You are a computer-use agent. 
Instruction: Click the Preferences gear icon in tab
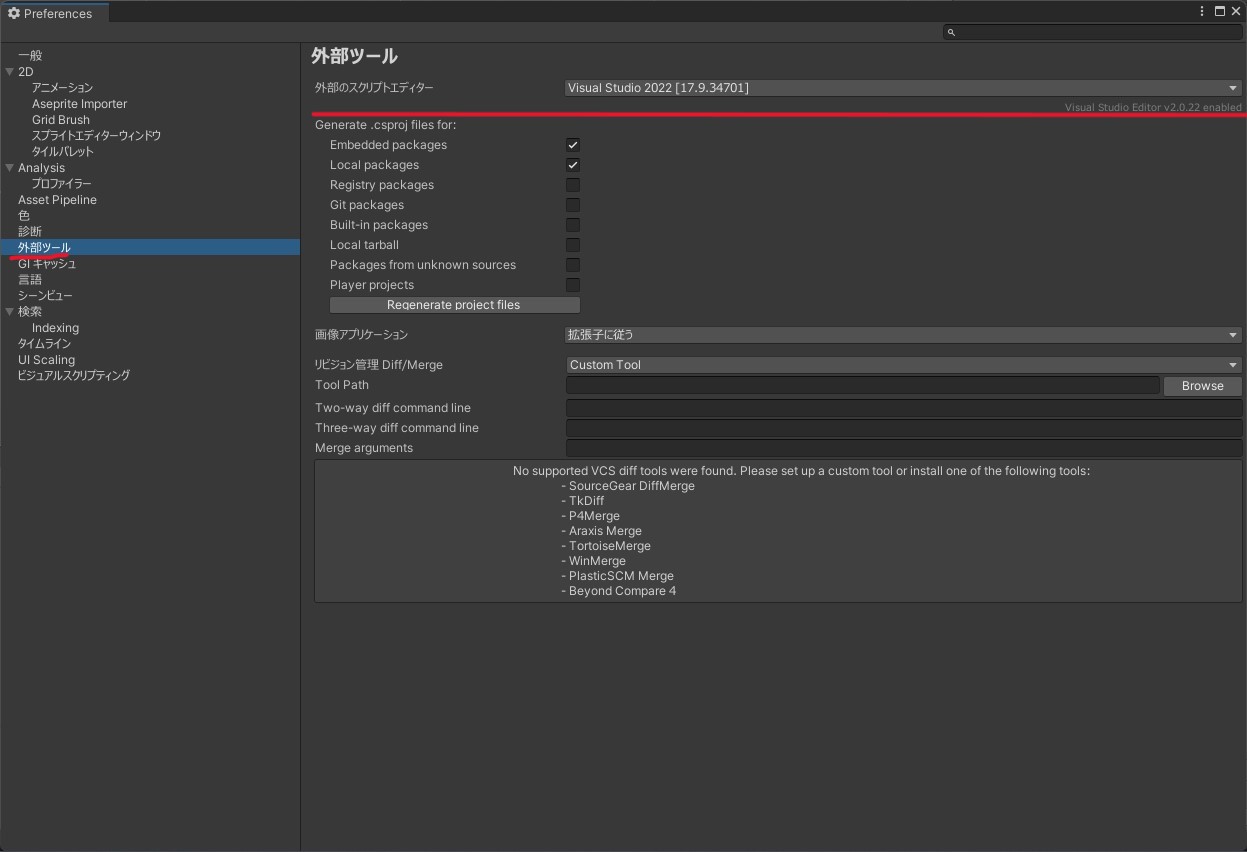pyautogui.click(x=14, y=13)
